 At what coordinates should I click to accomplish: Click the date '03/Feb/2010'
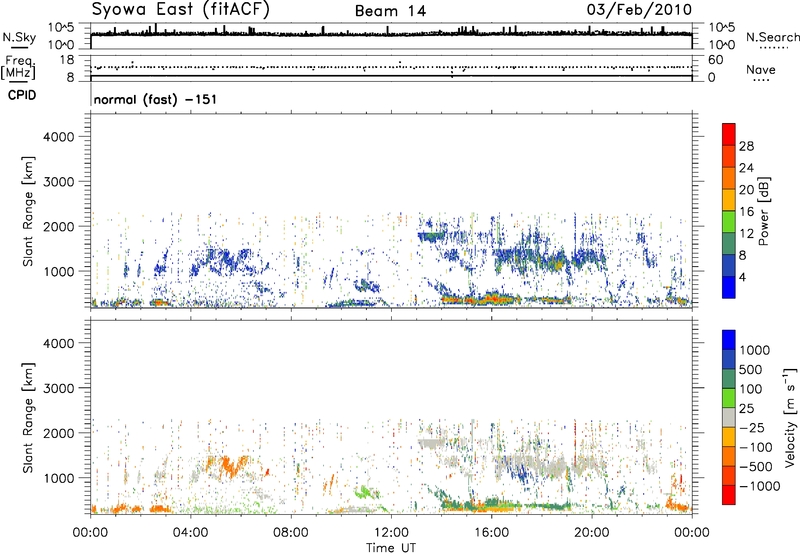pyautogui.click(x=639, y=10)
